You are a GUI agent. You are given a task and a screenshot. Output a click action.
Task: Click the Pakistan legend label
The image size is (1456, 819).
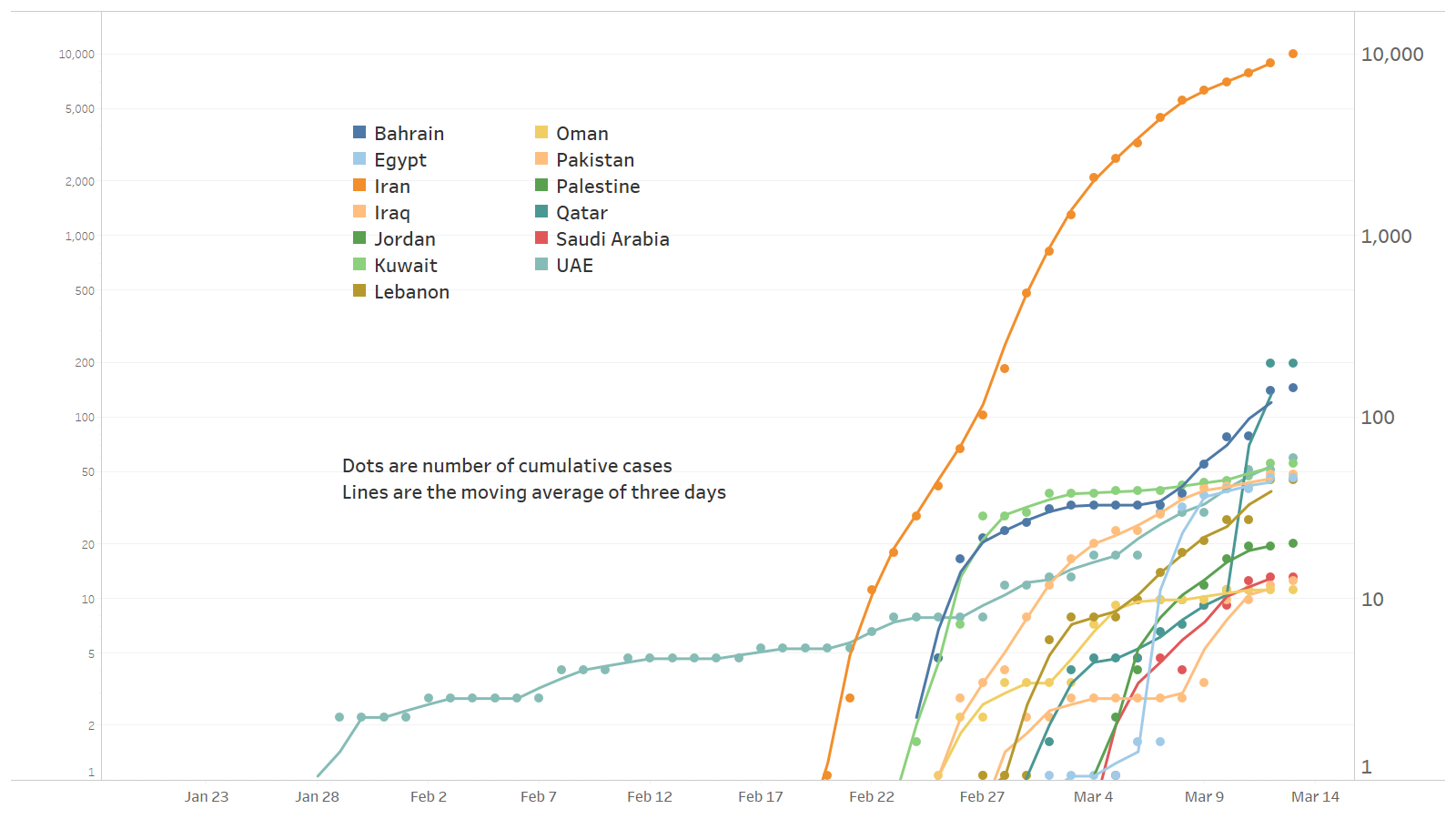coord(594,160)
